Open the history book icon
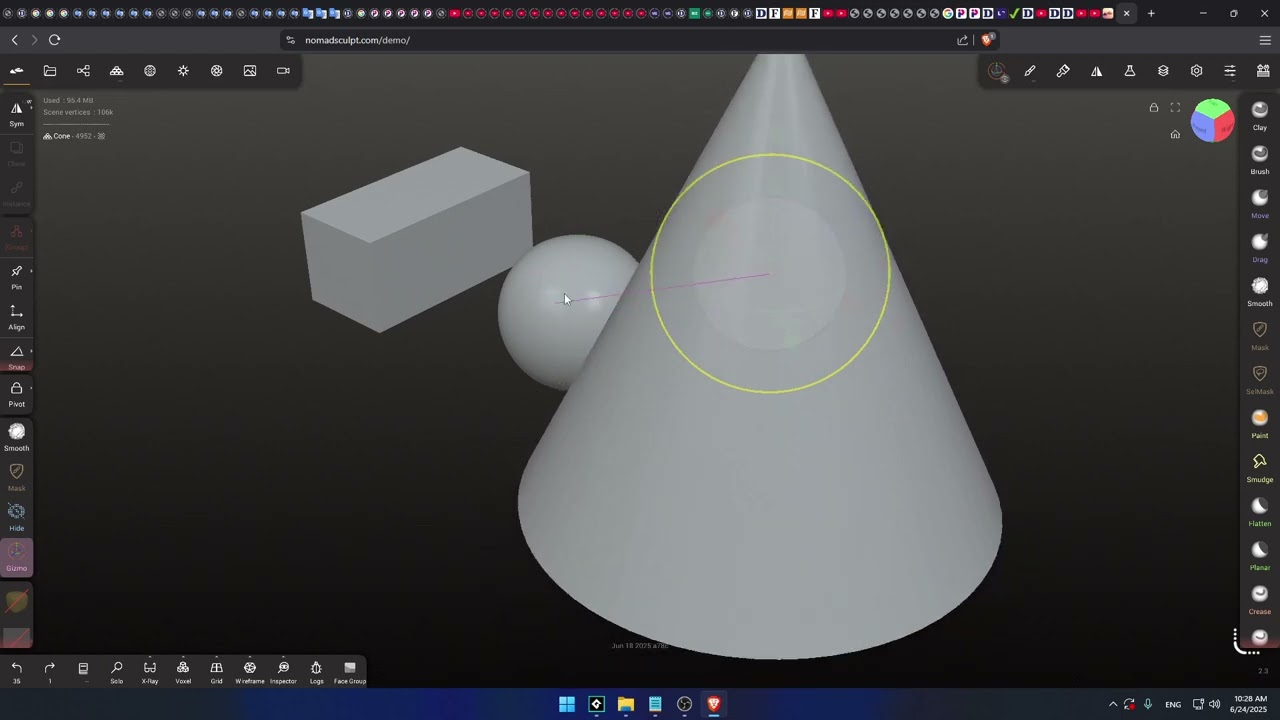 [83, 668]
